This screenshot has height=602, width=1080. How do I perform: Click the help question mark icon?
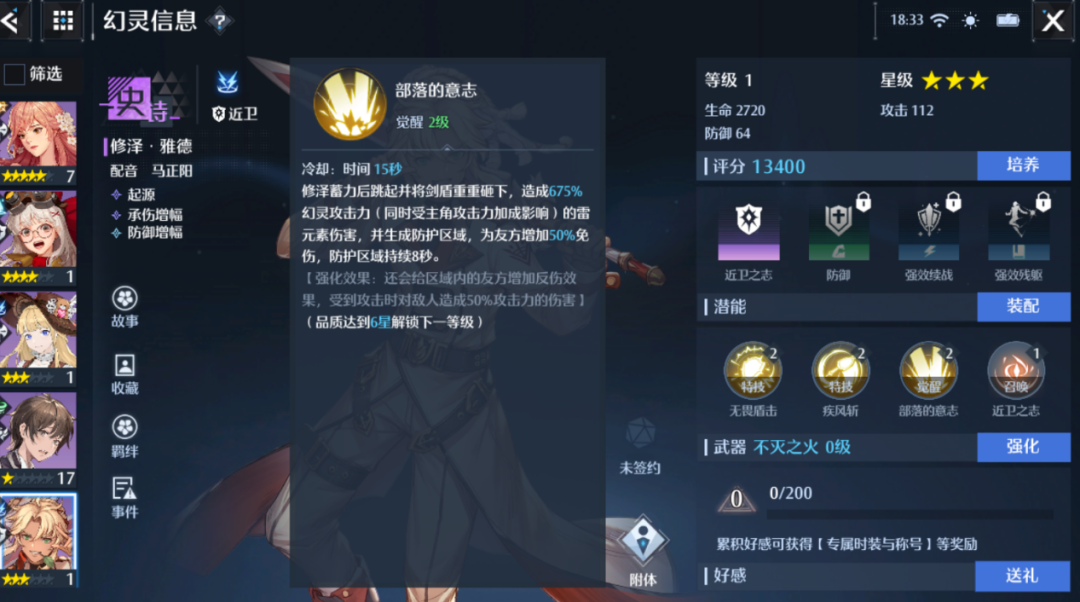pos(220,21)
